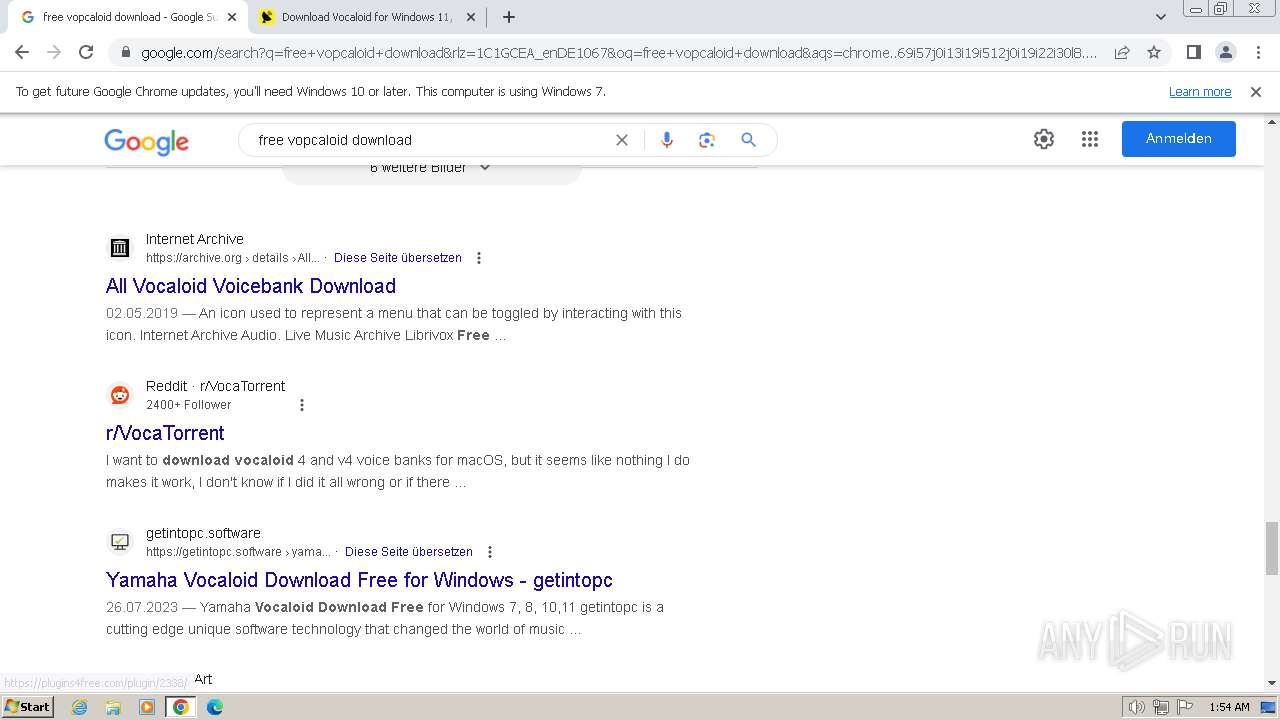Submit search with magnifier icon
The image size is (1280, 720).
pos(748,140)
